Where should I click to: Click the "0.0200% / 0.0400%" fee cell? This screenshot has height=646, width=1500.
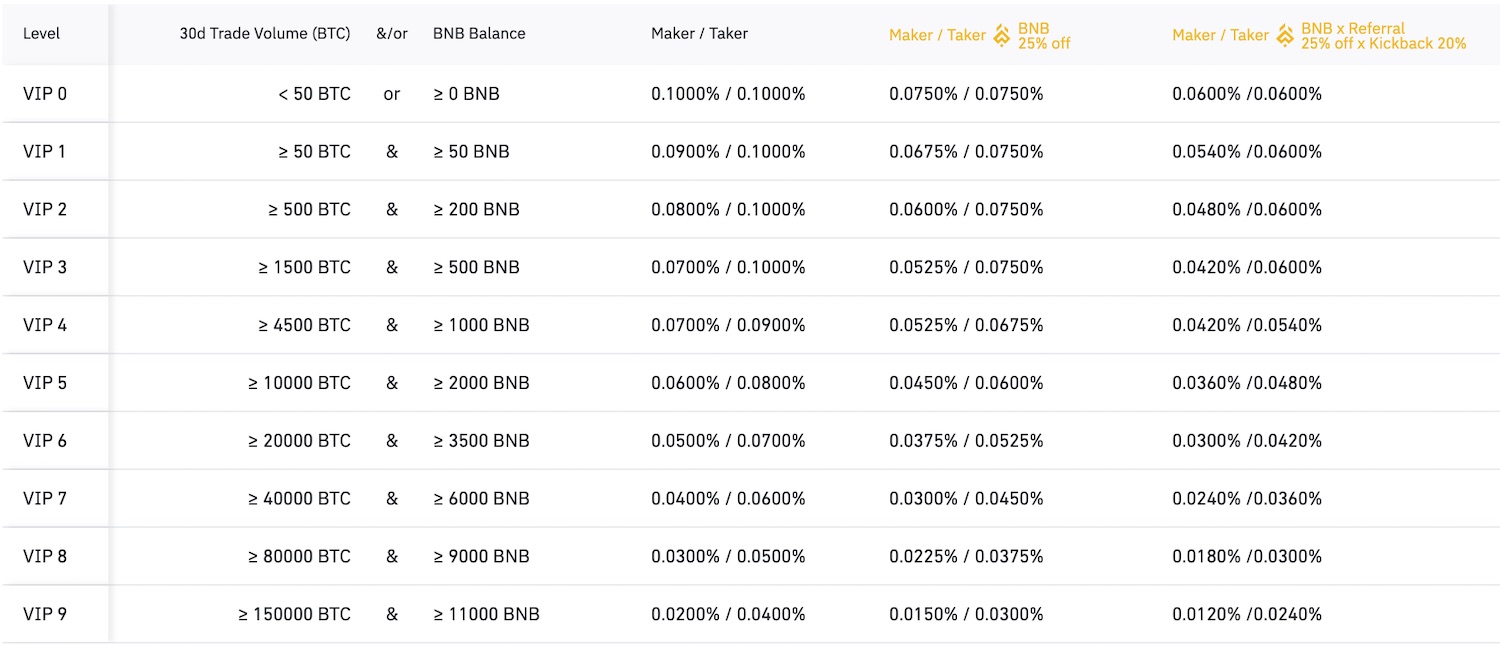(x=728, y=614)
